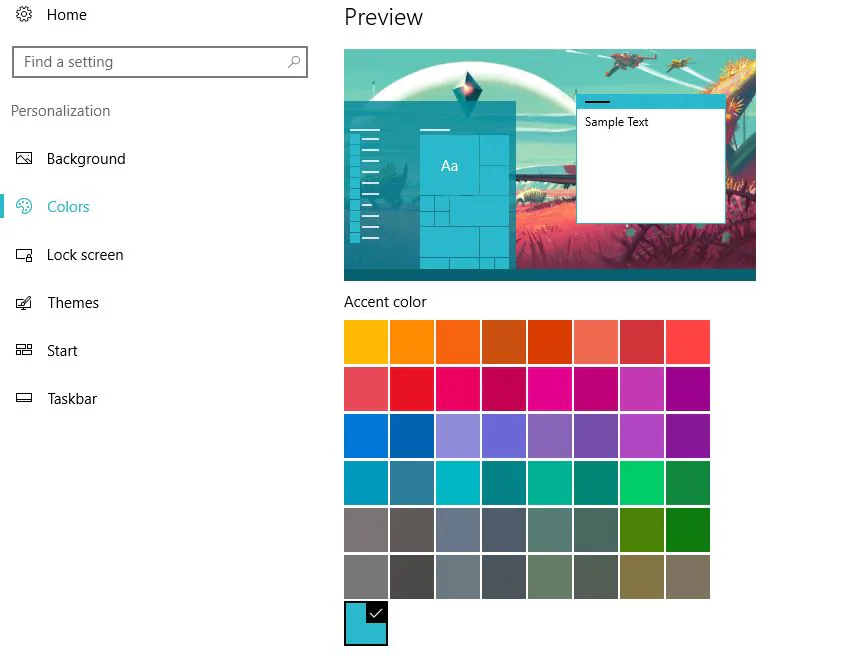Pick the olive khaki swatch, bottom row
The height and width of the screenshot is (656, 843).
[641, 576]
